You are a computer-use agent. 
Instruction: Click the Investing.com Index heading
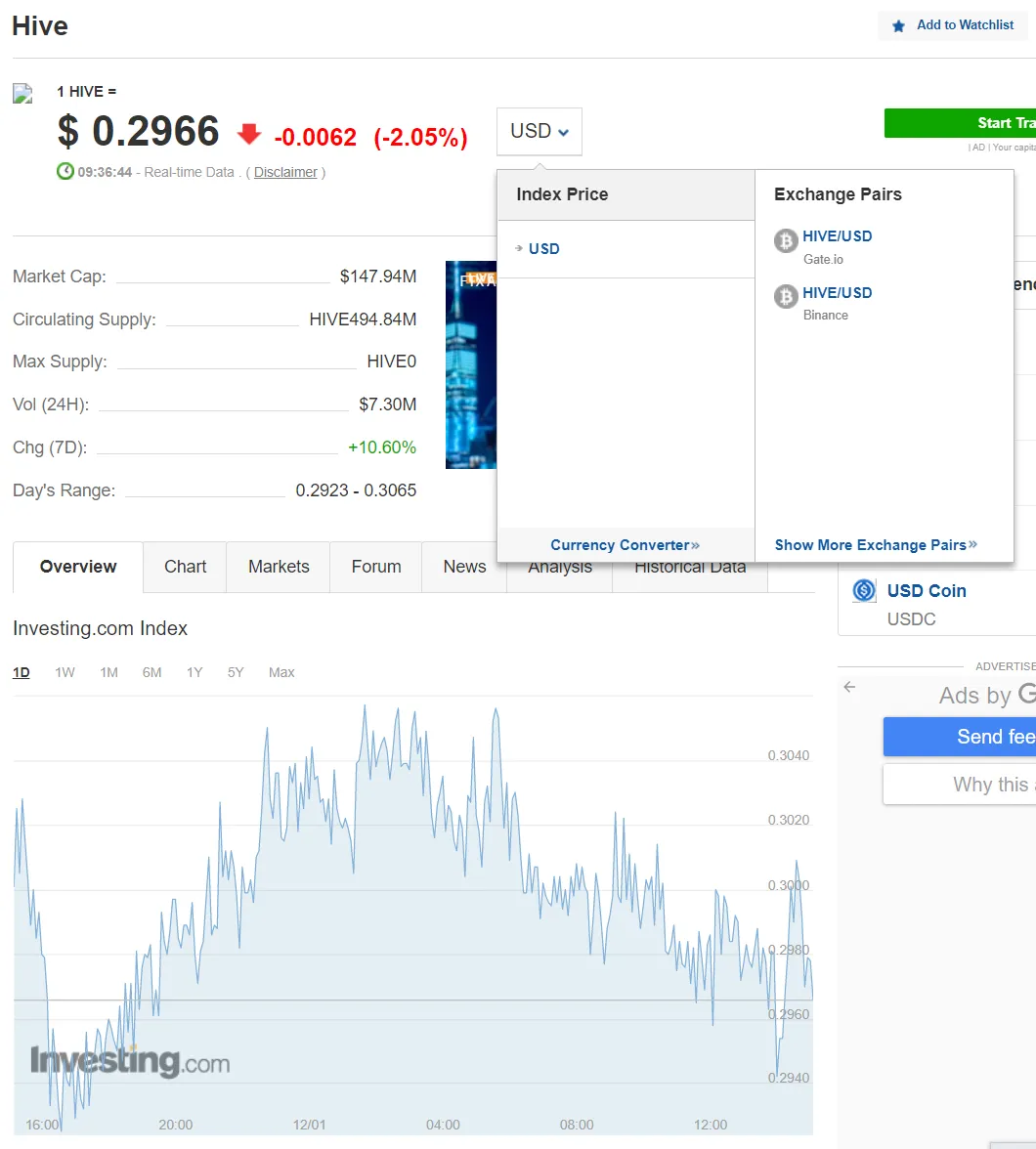click(x=100, y=628)
